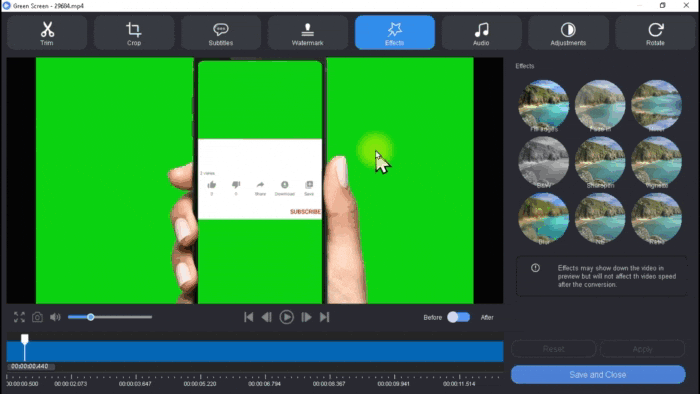The width and height of the screenshot is (700, 394).
Task: Open the Adjustments tab
Action: pyautogui.click(x=568, y=33)
